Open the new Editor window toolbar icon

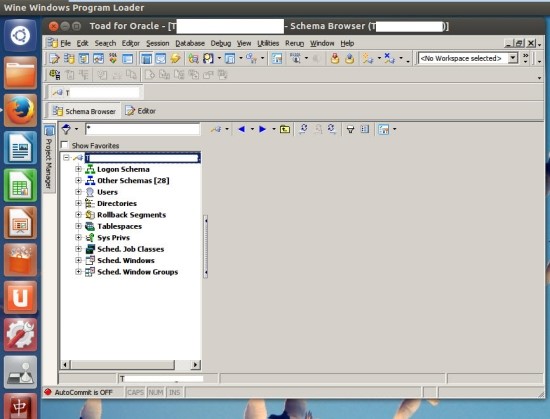(x=54, y=59)
